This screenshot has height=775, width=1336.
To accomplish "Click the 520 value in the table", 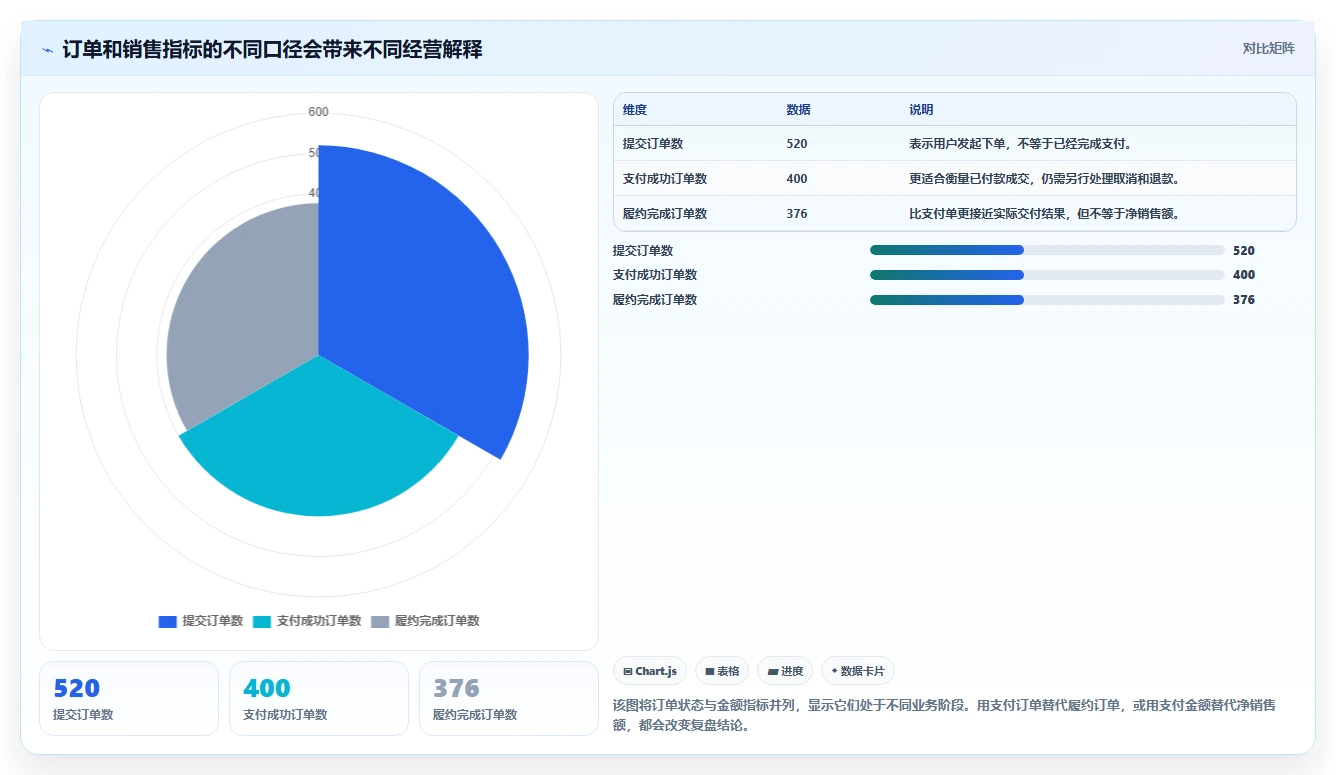I will click(797, 144).
